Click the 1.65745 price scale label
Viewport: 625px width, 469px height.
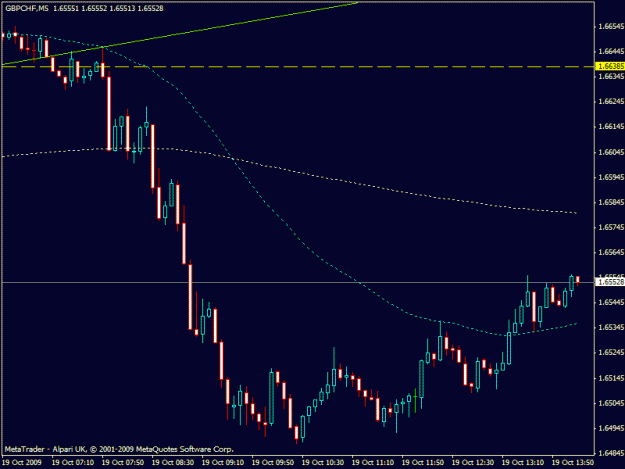coord(611,227)
